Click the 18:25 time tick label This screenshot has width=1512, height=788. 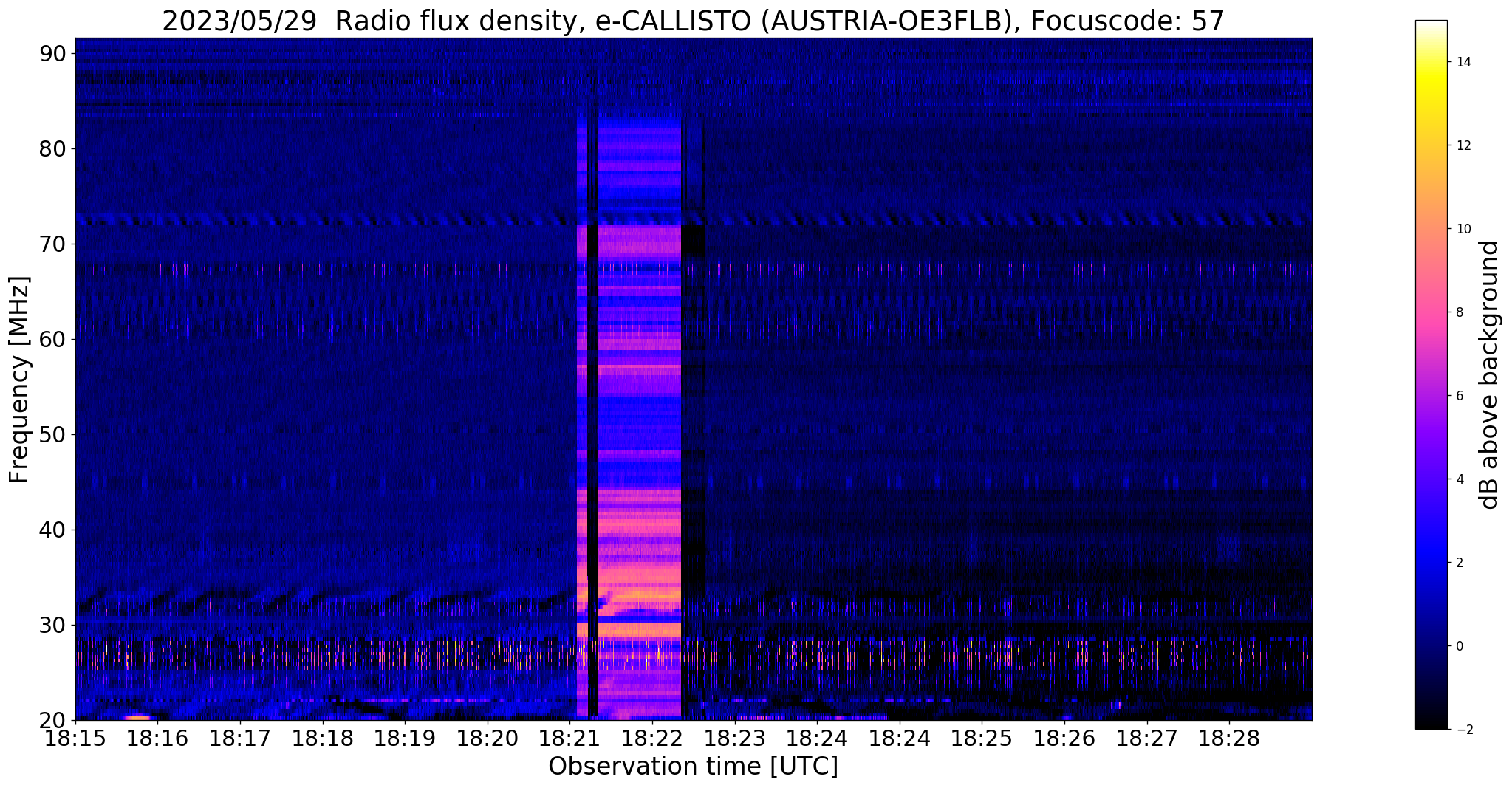(x=982, y=739)
